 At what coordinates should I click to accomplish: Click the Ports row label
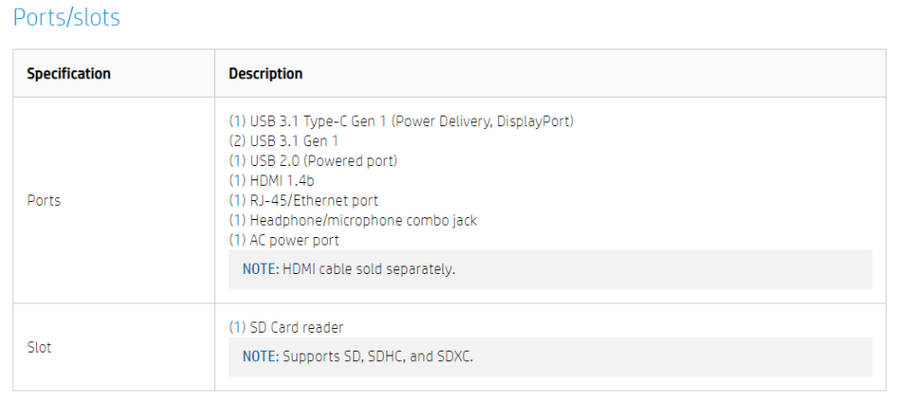click(x=43, y=200)
